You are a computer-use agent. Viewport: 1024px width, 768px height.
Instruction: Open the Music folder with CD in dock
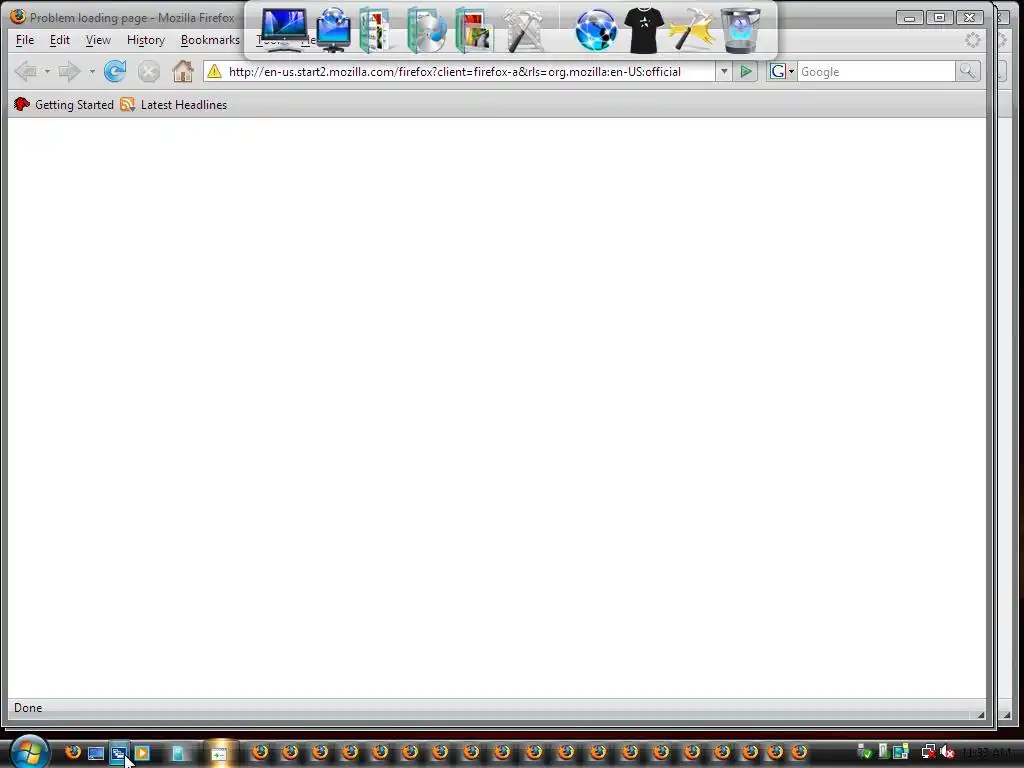click(x=426, y=29)
